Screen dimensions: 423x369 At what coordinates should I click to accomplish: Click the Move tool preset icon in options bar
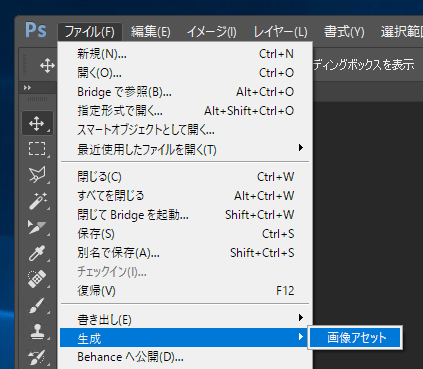point(47,65)
